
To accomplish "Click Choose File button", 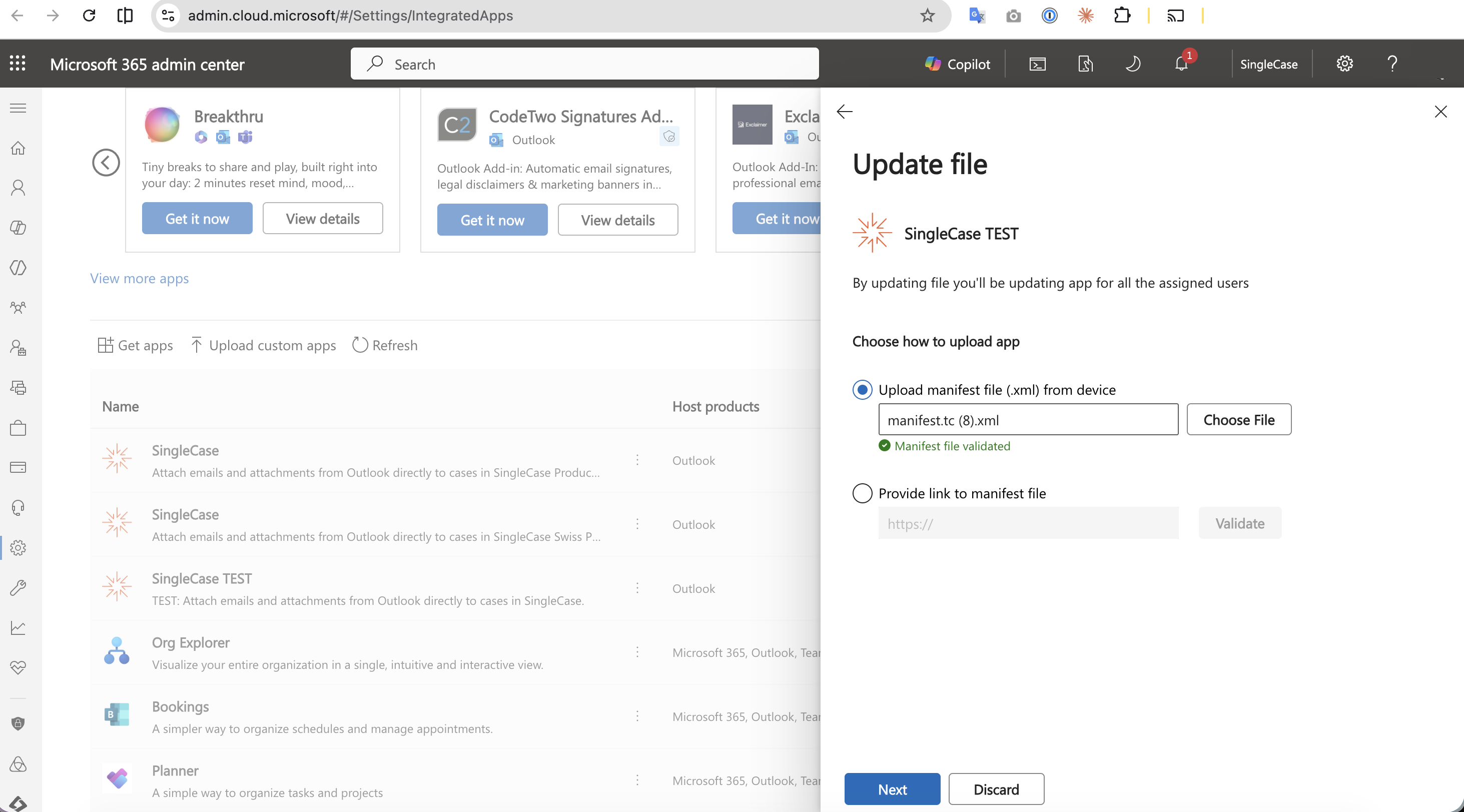I will 1239,420.
